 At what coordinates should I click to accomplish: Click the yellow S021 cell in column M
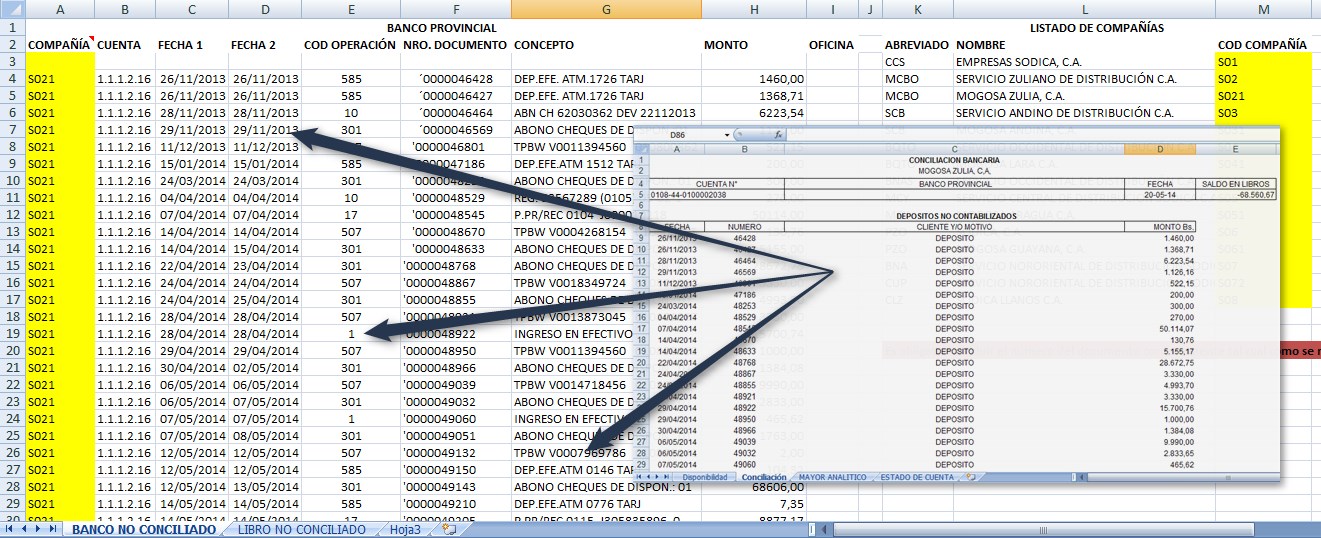click(x=1262, y=96)
